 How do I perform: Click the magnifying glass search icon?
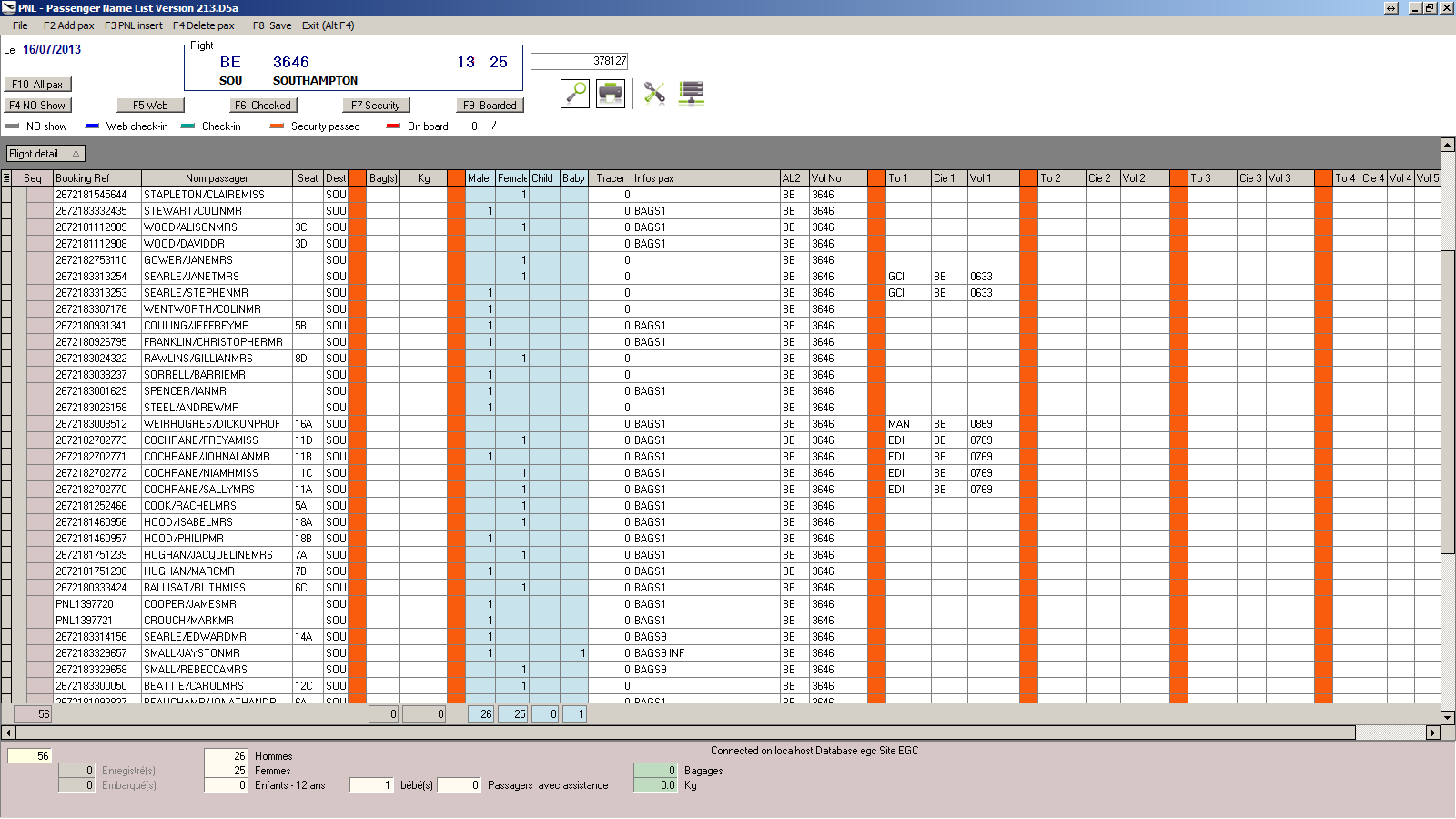click(575, 93)
